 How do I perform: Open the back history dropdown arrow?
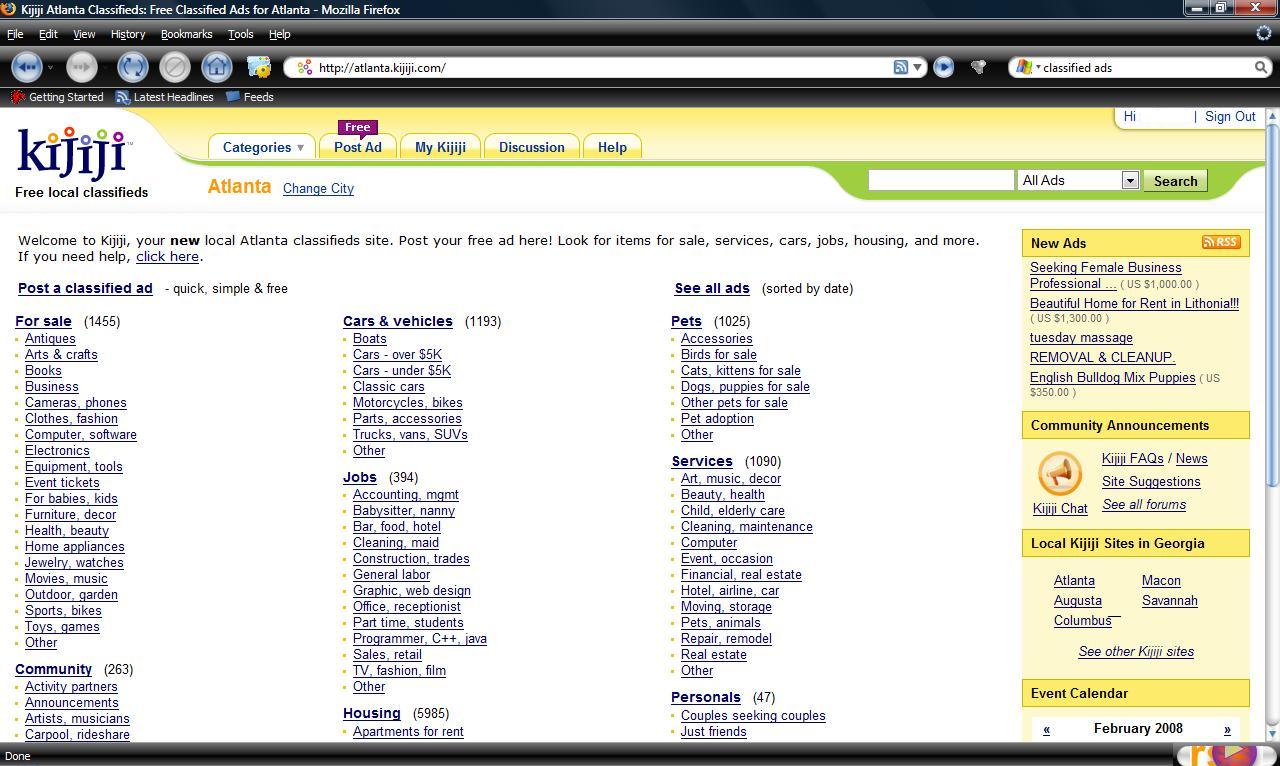point(50,68)
